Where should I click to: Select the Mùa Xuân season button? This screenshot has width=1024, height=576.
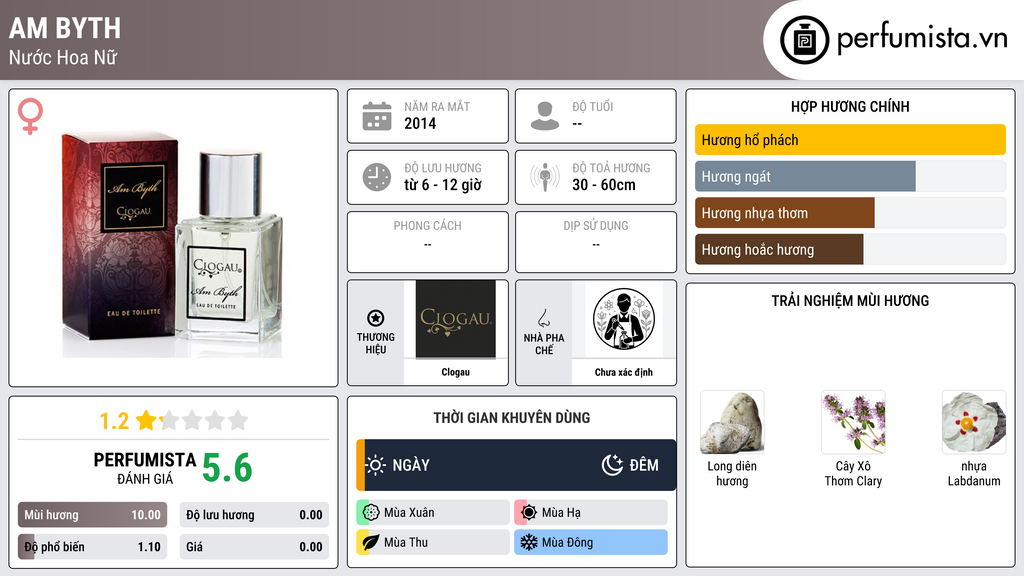click(x=433, y=513)
